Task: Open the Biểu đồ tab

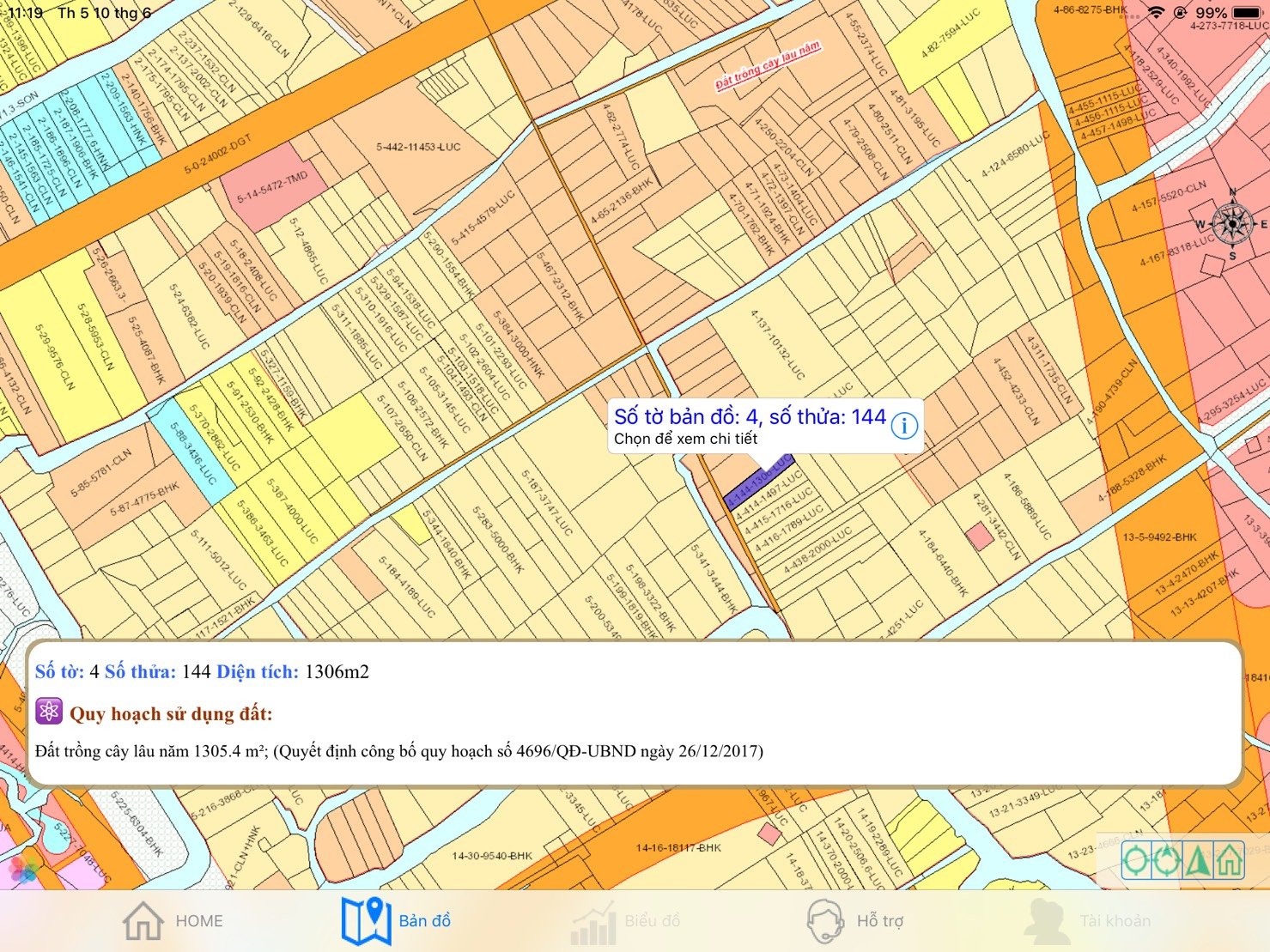Action: pos(627,921)
